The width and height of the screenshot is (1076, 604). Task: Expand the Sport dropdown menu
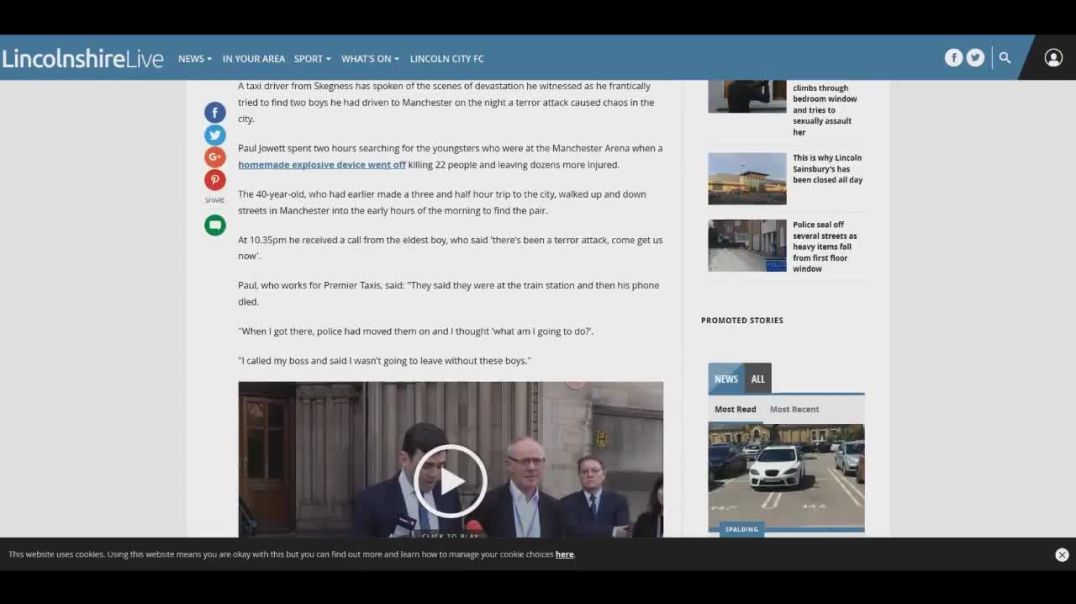312,59
